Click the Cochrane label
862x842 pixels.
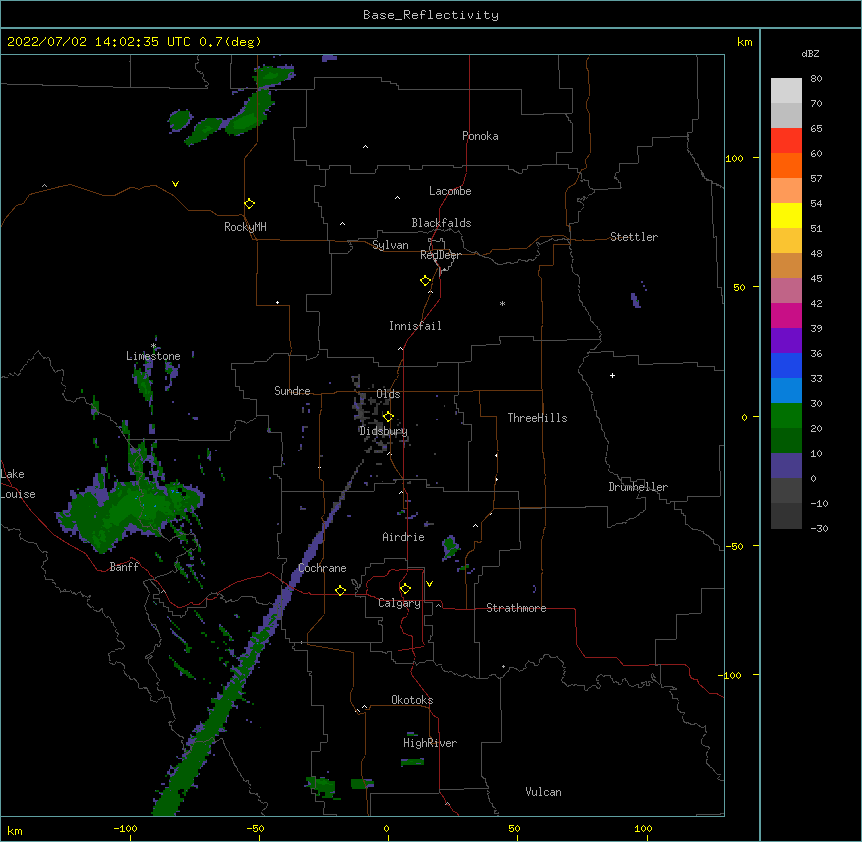322,568
